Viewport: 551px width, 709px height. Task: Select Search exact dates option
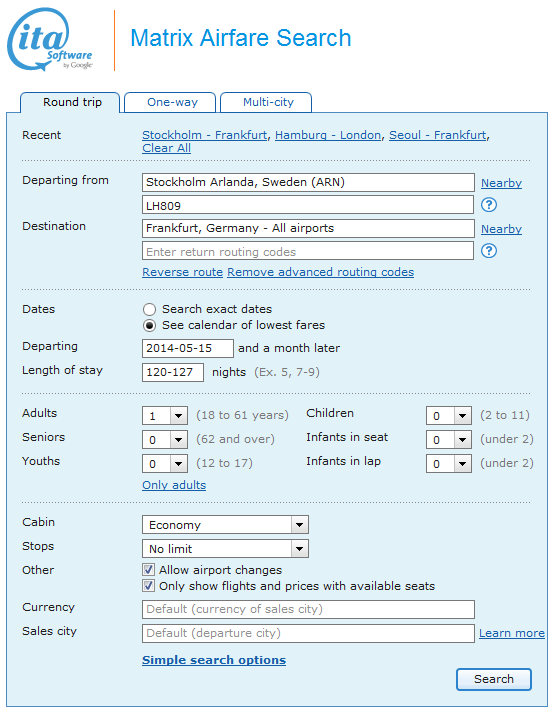pyautogui.click(x=149, y=309)
